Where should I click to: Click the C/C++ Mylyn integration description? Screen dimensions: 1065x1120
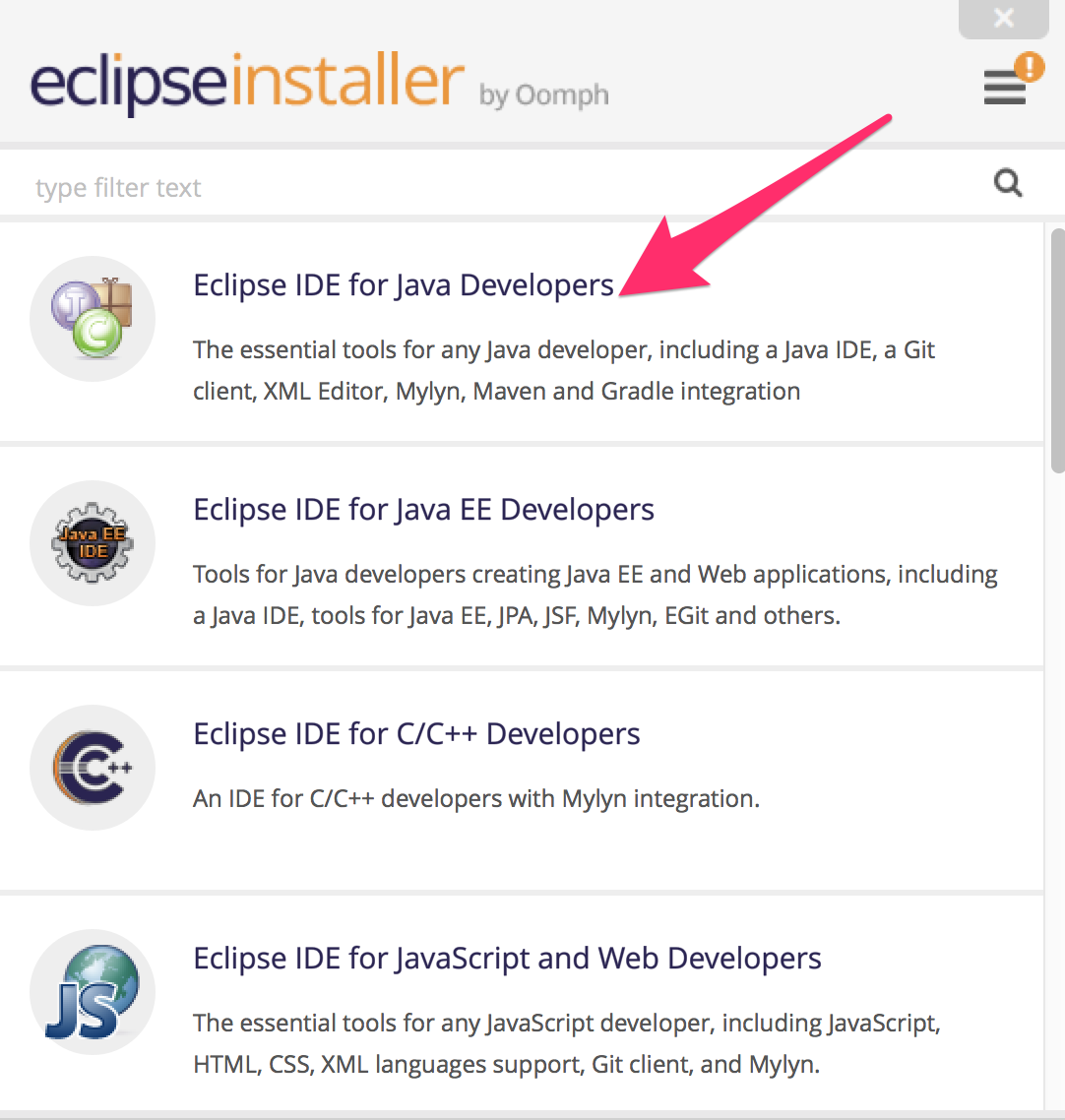point(475,798)
